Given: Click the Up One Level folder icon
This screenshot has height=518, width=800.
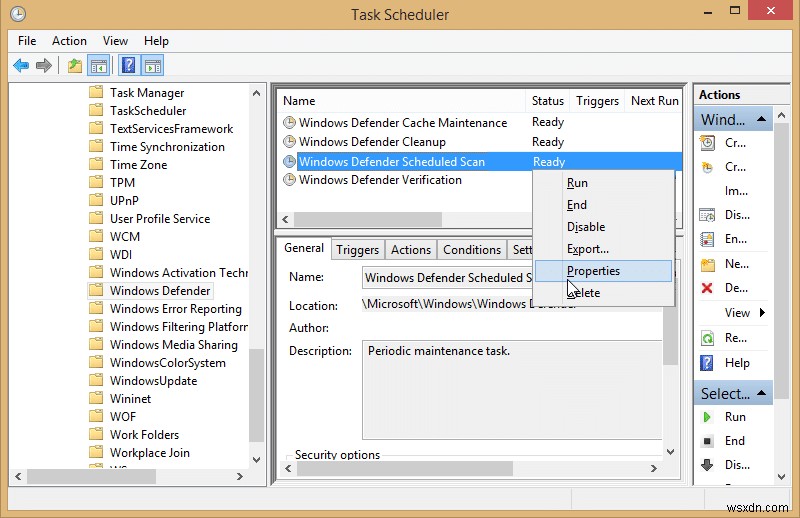Looking at the screenshot, I should 75,65.
